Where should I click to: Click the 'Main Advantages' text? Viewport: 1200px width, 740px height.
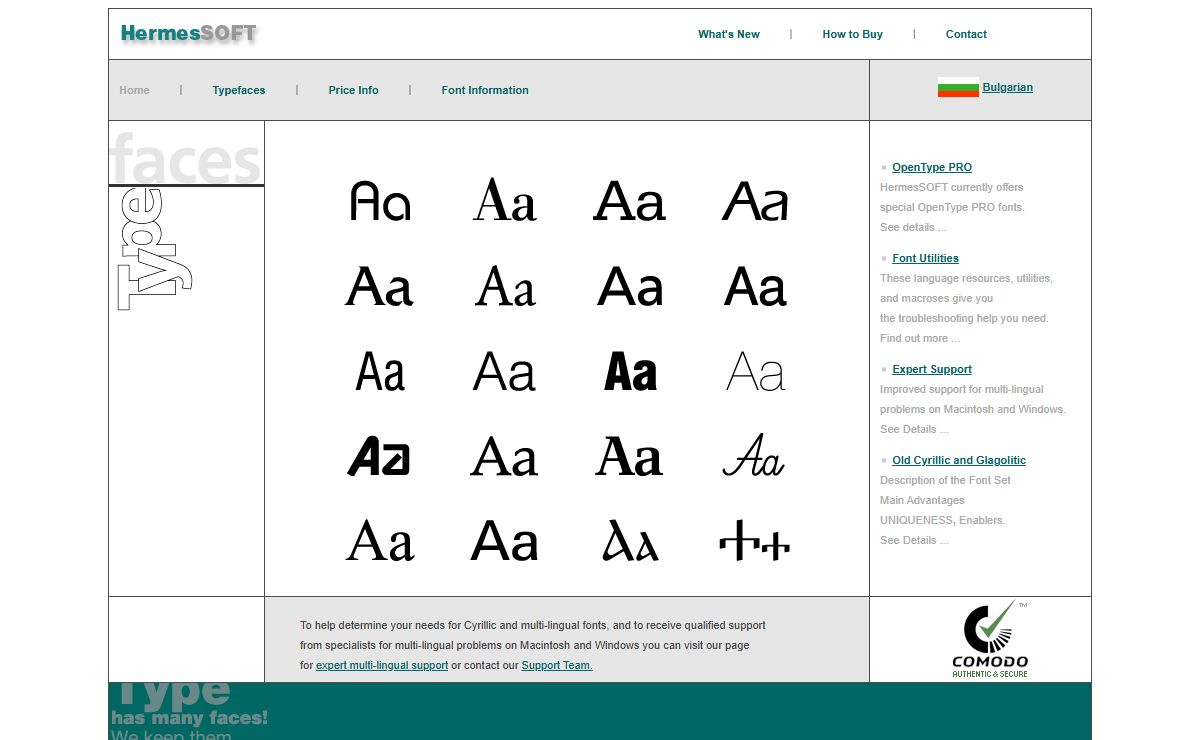[x=922, y=500]
